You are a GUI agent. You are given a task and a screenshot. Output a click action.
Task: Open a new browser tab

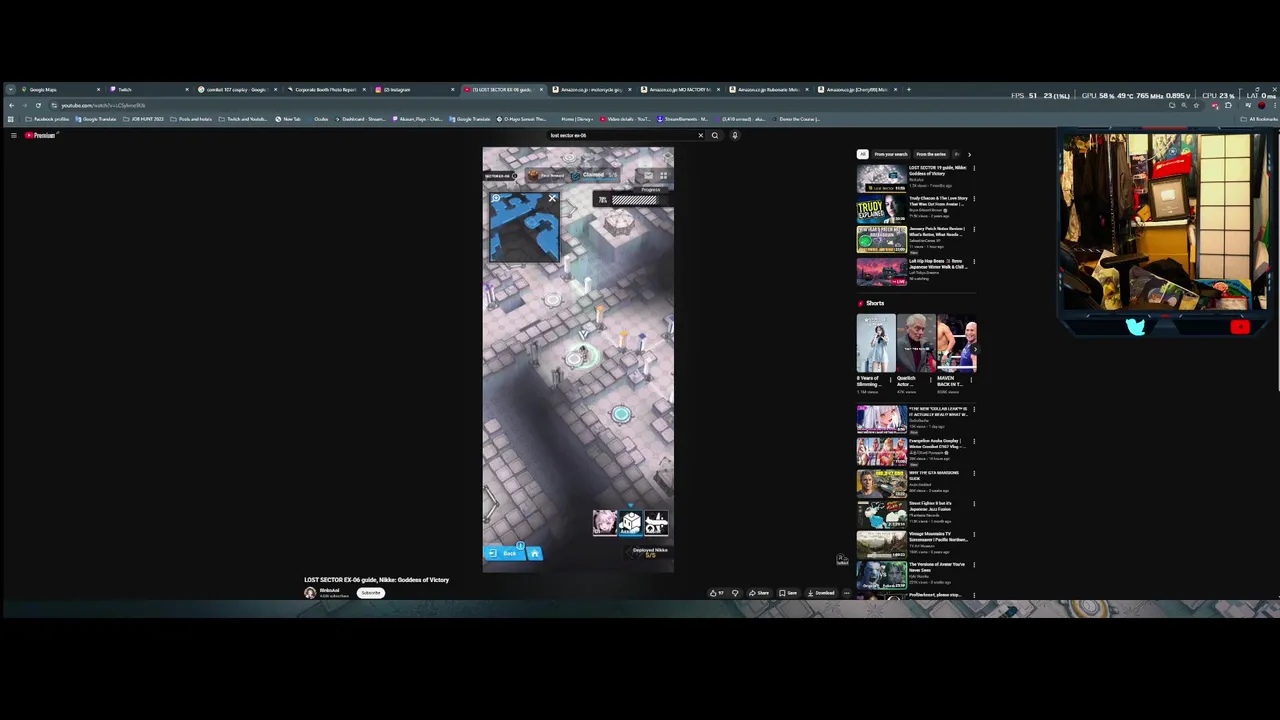pyautogui.click(x=908, y=90)
